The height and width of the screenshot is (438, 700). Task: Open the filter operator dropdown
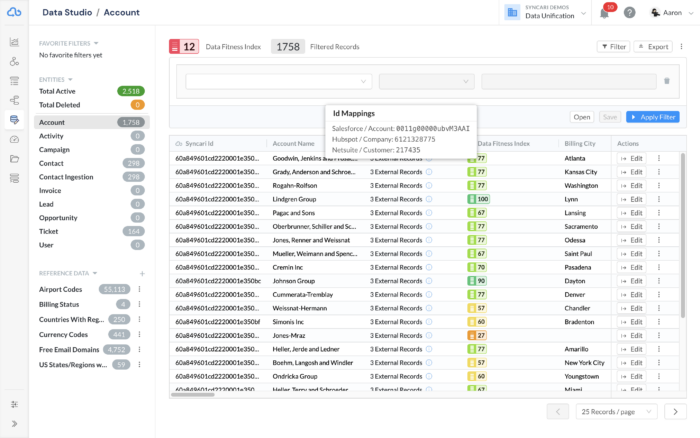426,81
